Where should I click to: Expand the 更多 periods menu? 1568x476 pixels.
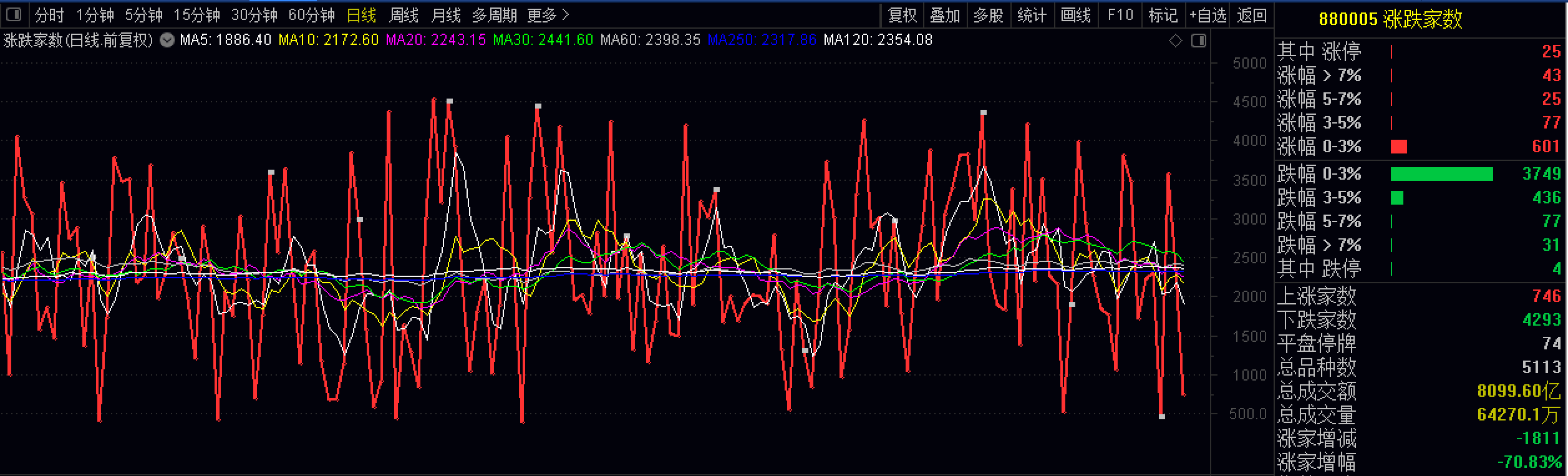pyautogui.click(x=548, y=15)
